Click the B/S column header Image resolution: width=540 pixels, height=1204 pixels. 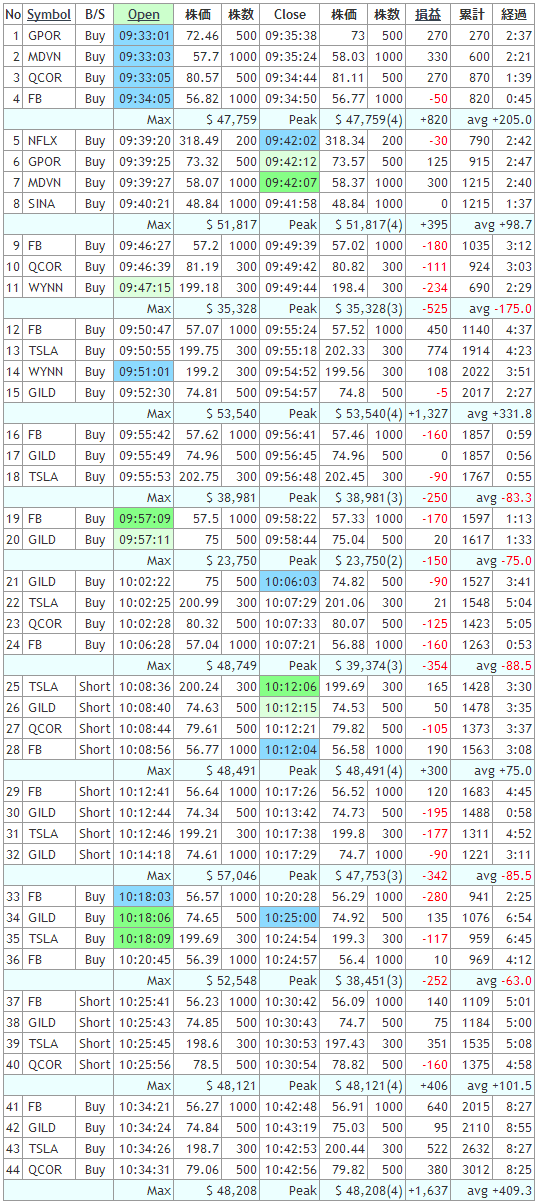coord(95,15)
